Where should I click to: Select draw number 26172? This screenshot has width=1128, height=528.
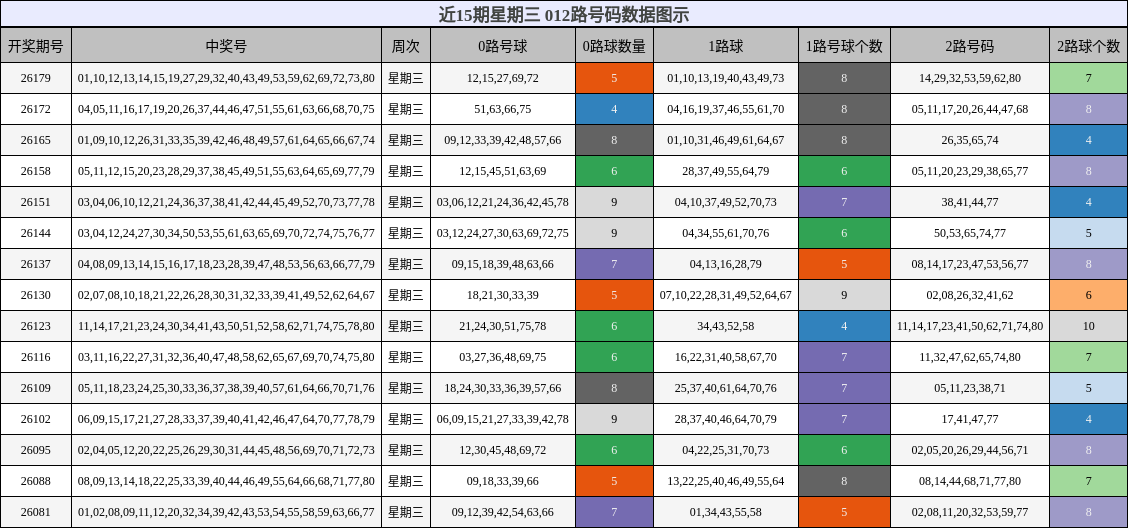click(x=36, y=109)
